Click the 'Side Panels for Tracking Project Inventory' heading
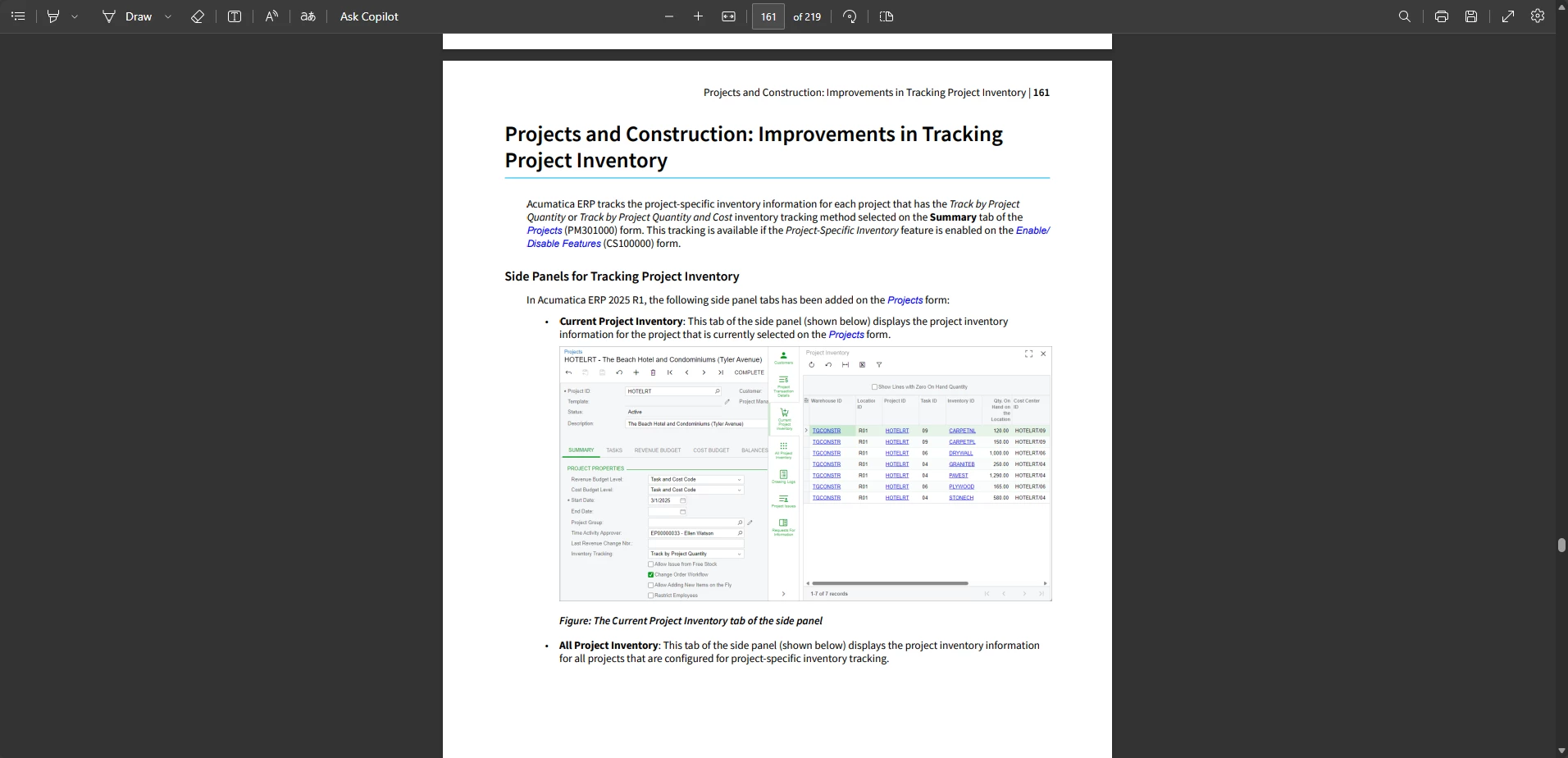Image resolution: width=1568 pixels, height=758 pixels. pos(622,276)
